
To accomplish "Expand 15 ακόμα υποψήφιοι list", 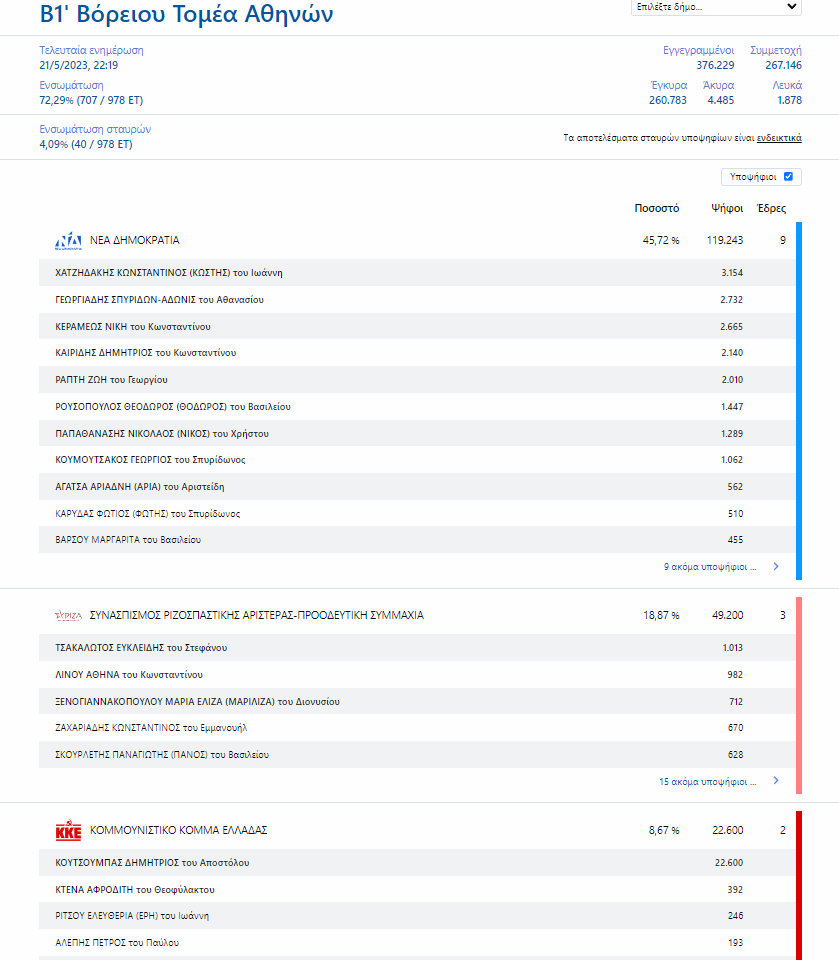I will 707,781.
